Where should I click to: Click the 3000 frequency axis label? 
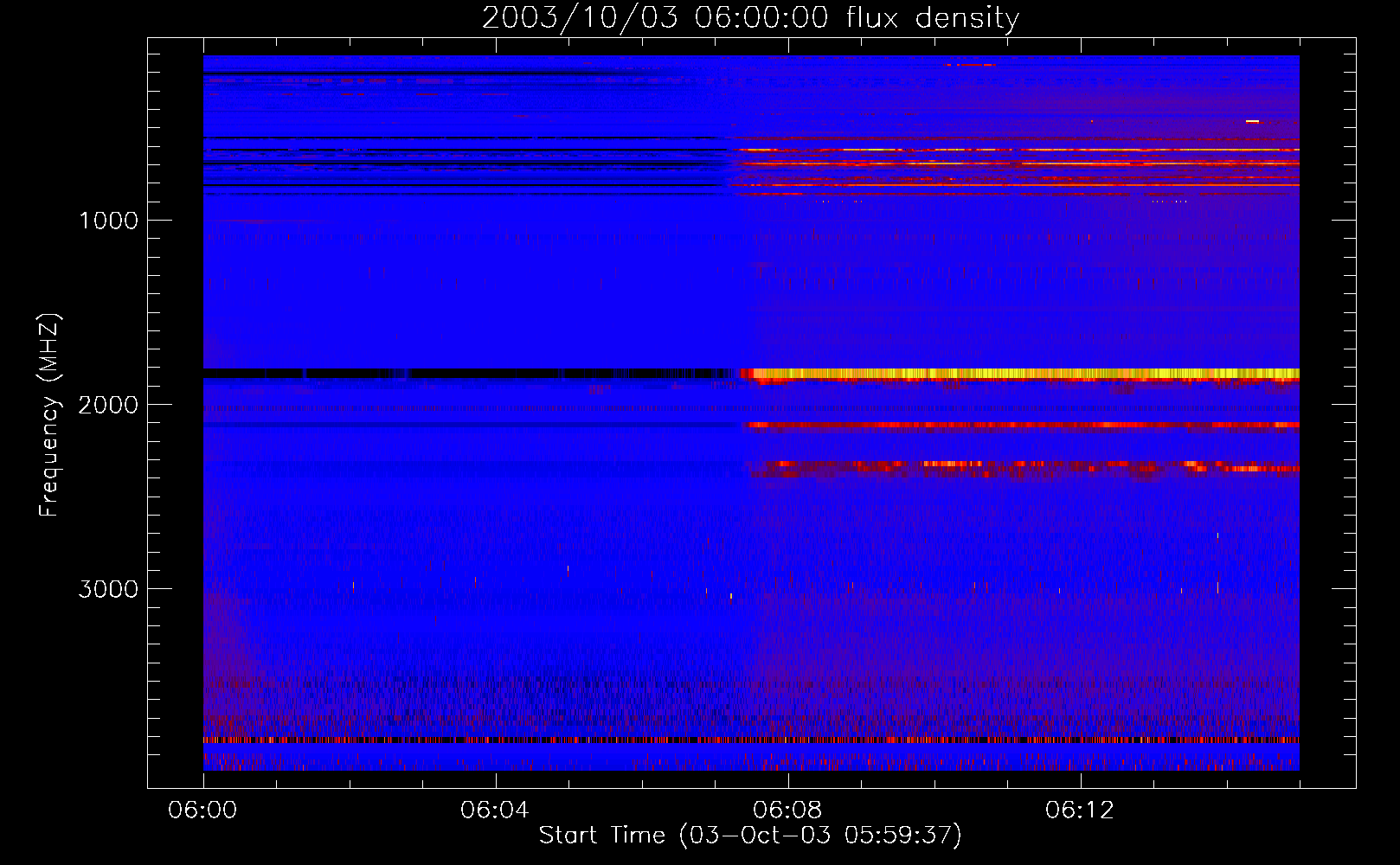108,589
